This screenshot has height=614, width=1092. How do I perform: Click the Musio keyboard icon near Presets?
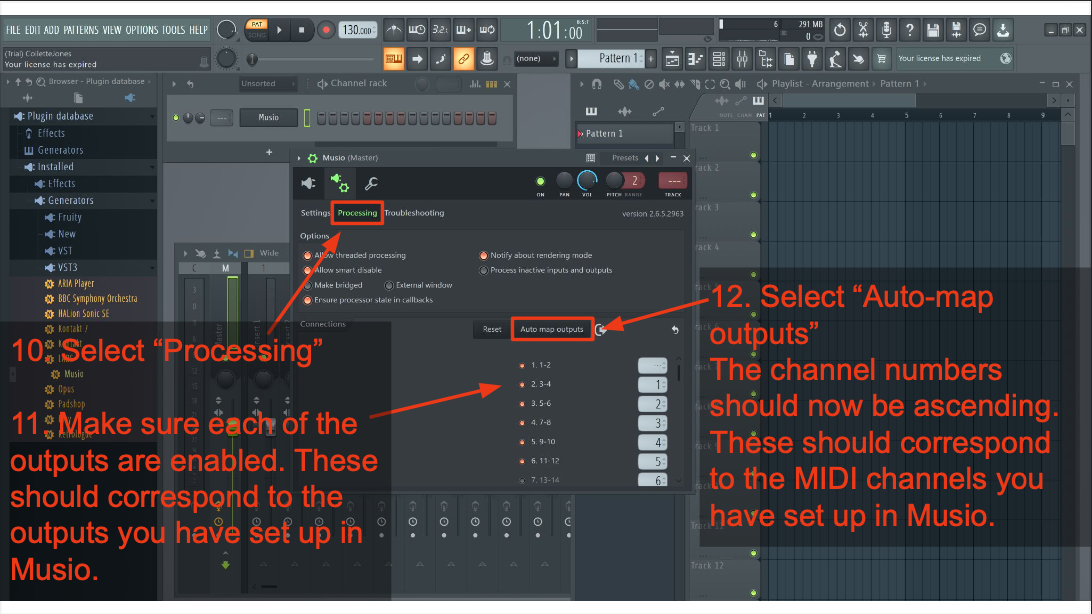pos(591,158)
